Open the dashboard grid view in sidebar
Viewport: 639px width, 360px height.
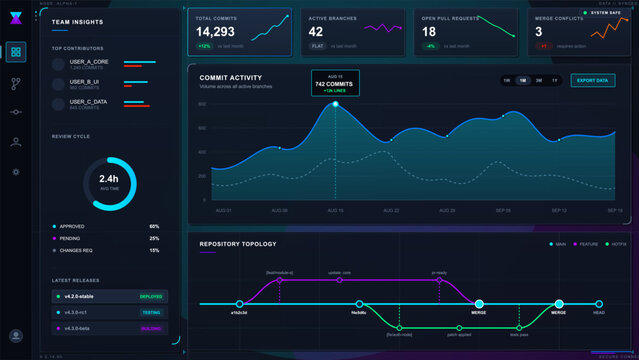pyautogui.click(x=16, y=52)
